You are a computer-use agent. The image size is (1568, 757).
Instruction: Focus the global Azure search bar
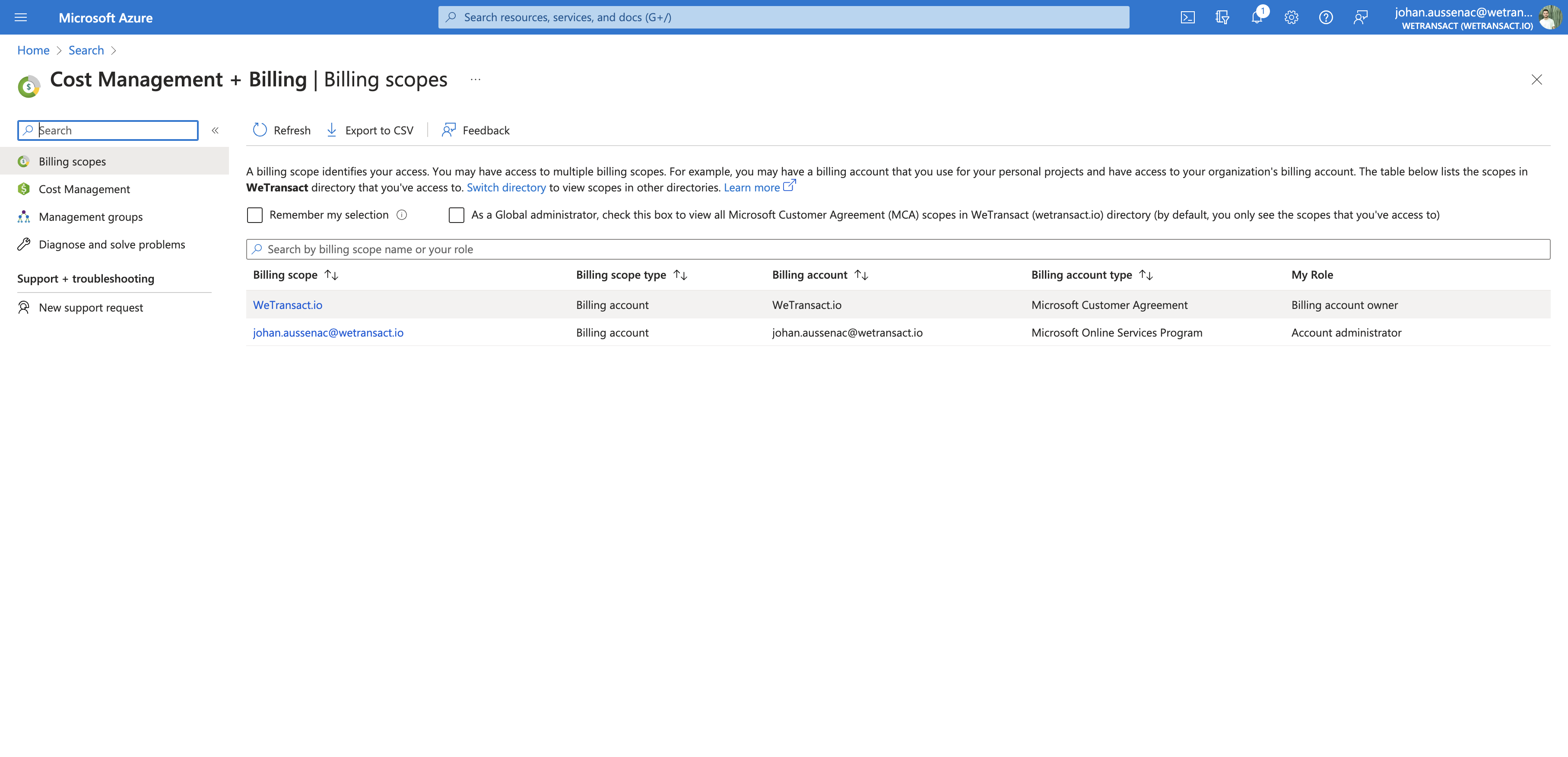784,17
